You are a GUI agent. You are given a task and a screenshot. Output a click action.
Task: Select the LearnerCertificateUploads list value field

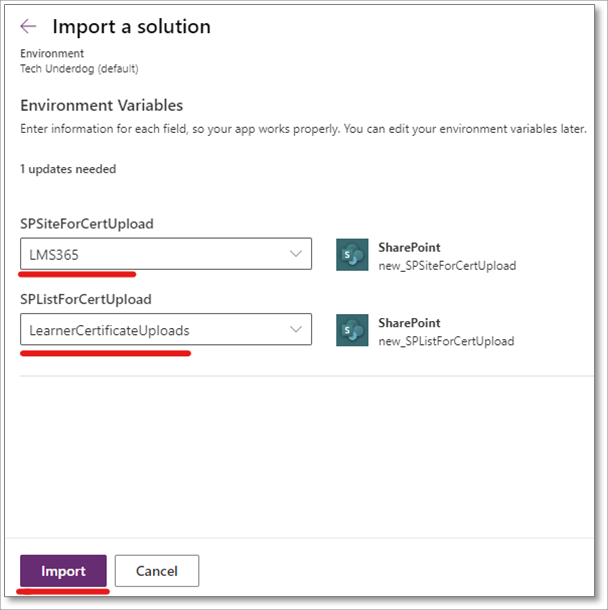tap(150, 329)
